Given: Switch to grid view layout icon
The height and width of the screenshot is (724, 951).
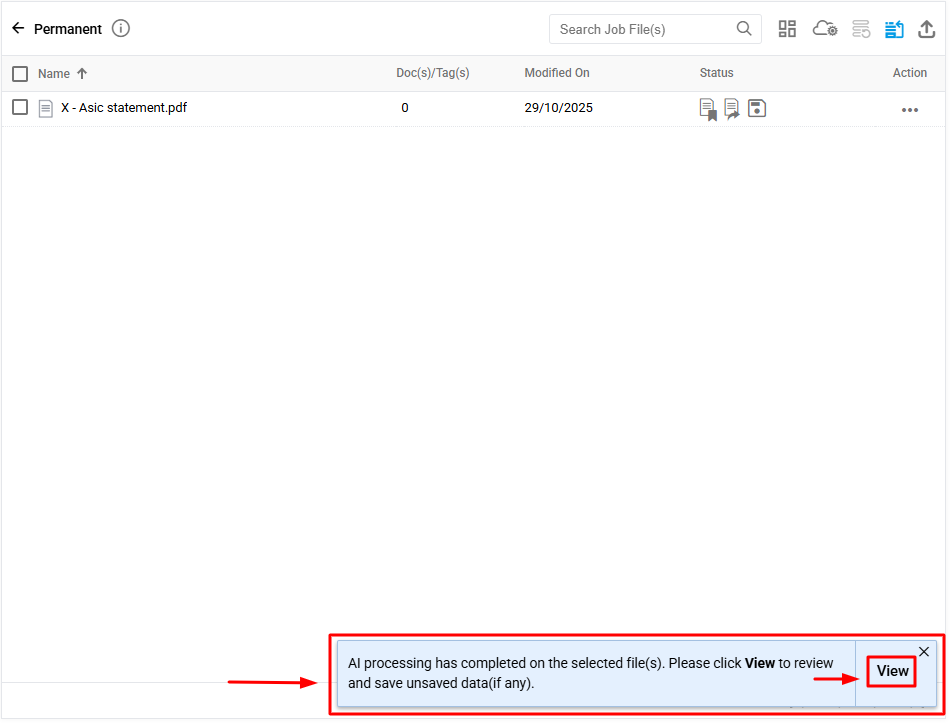Looking at the screenshot, I should click(788, 29).
